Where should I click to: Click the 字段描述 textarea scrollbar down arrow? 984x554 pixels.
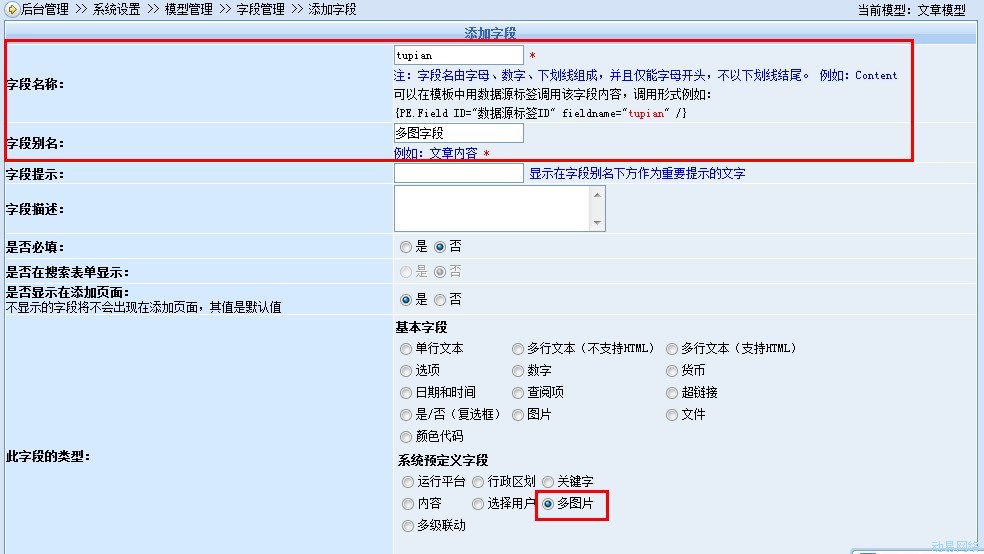tap(598, 223)
